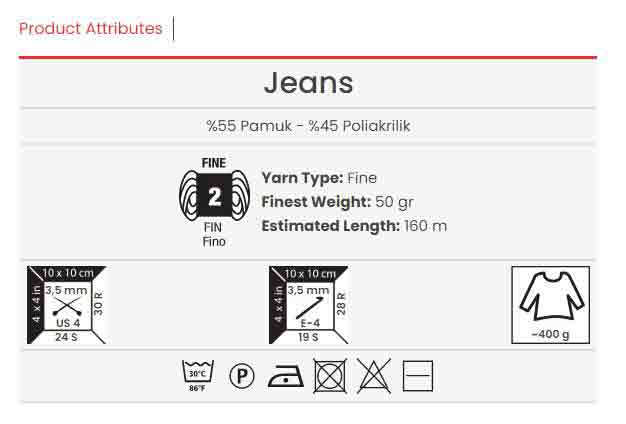Click the Jeans product title

pos(309,83)
